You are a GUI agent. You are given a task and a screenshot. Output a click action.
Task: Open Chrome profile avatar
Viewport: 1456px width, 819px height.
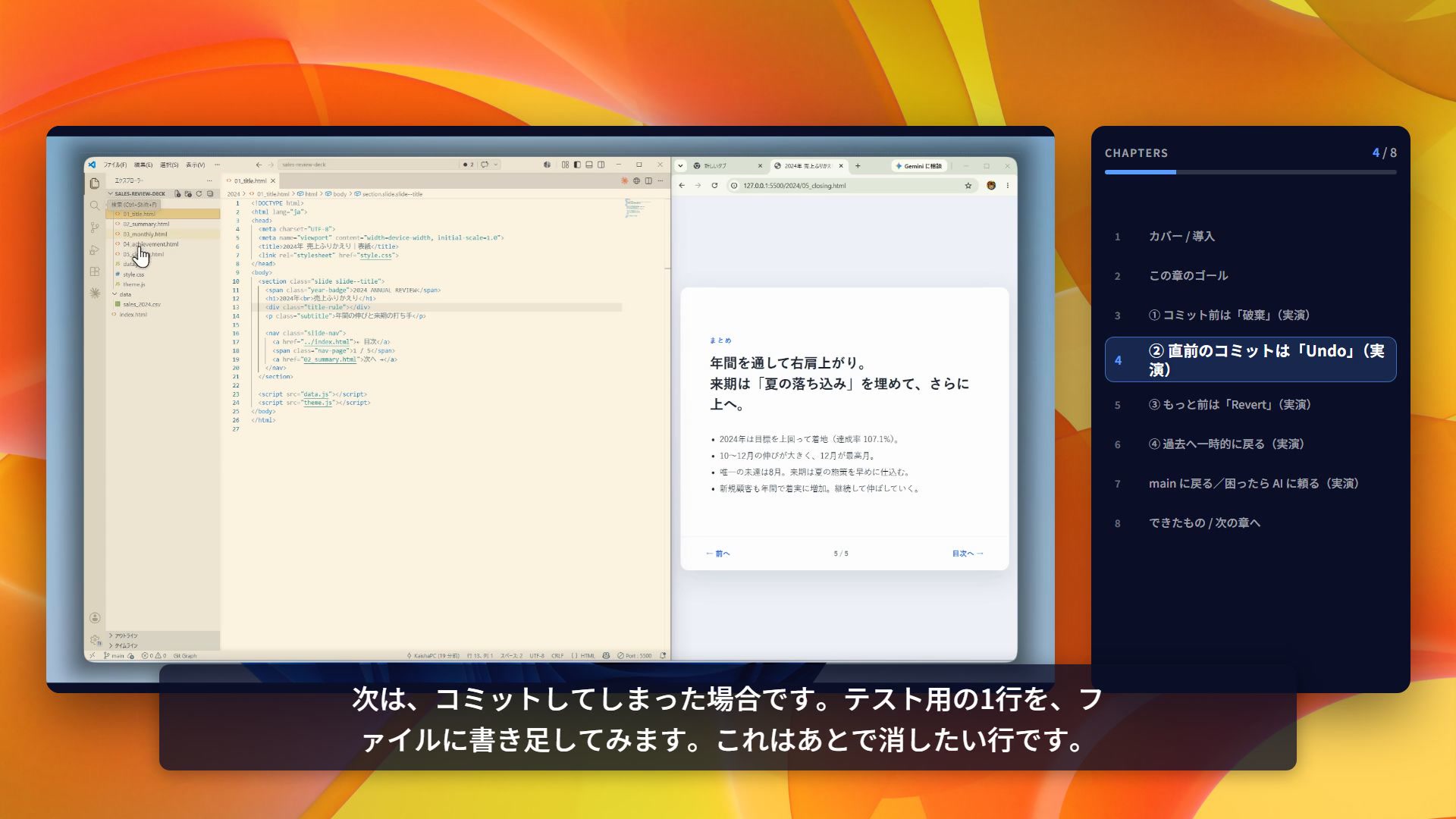point(991,186)
